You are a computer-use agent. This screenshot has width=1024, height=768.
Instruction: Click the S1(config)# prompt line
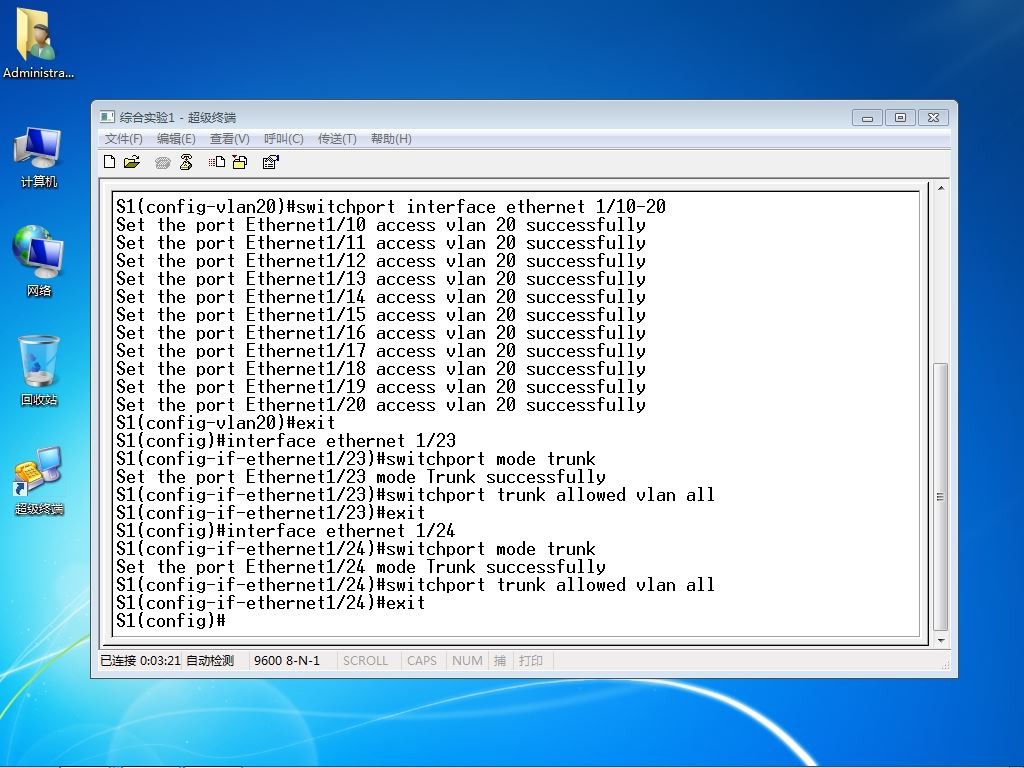click(171, 620)
